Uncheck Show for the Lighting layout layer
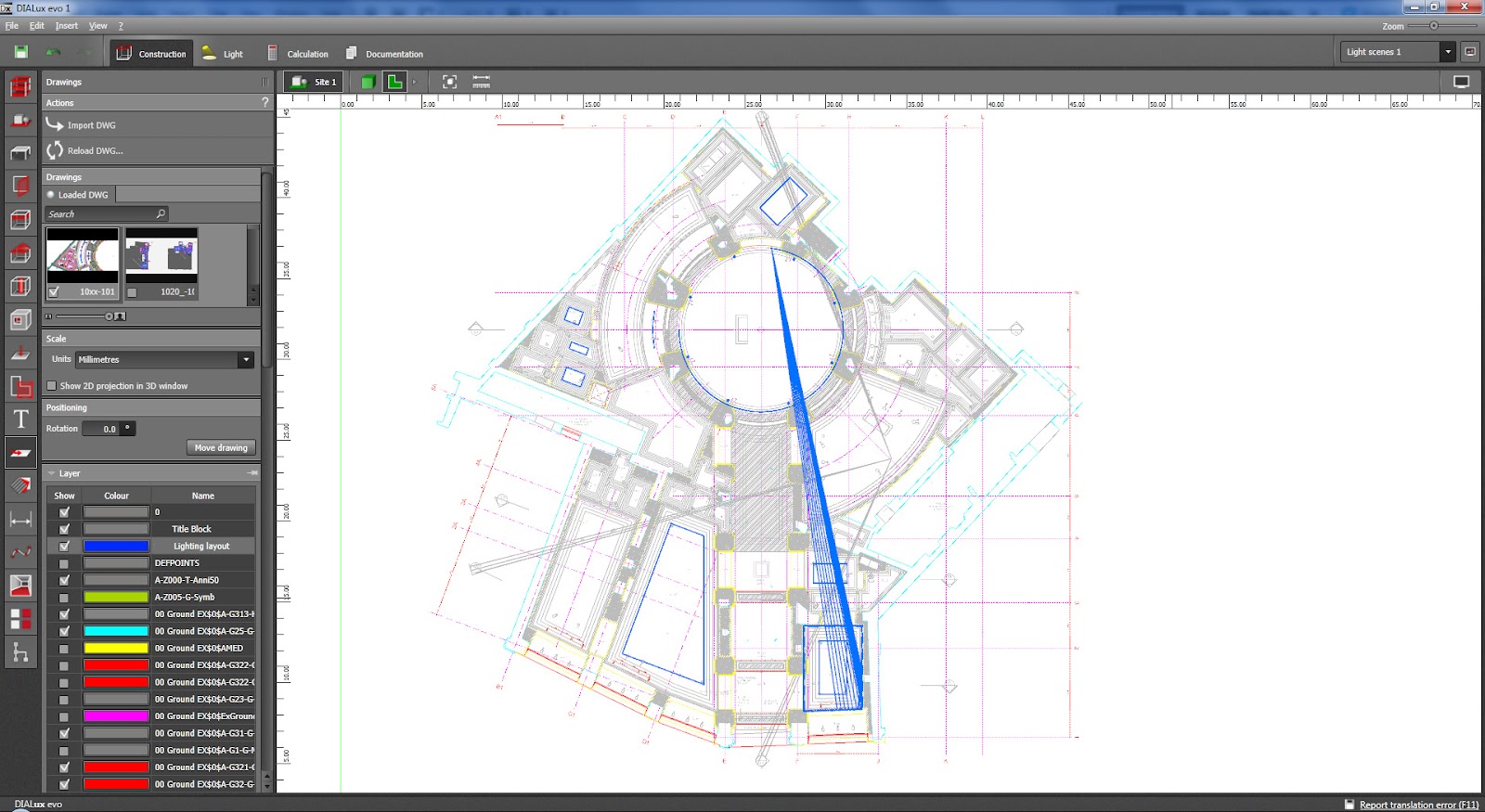Image resolution: width=1485 pixels, height=812 pixels. pos(64,546)
